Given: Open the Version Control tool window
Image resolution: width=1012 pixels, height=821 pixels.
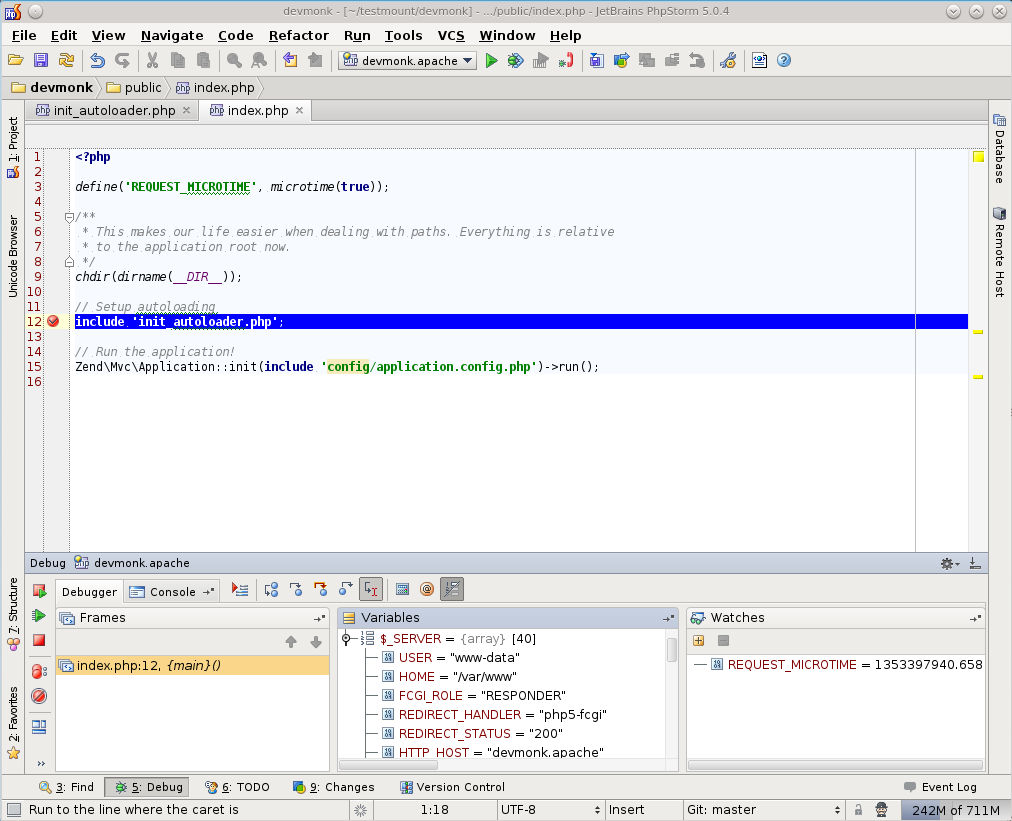Looking at the screenshot, I should point(452,787).
